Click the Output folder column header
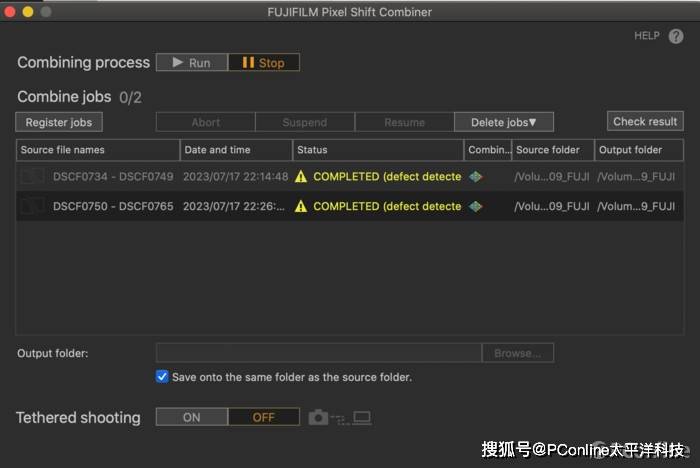 [x=639, y=150]
